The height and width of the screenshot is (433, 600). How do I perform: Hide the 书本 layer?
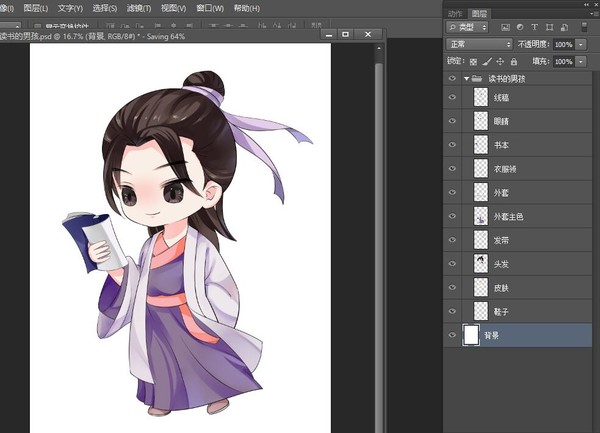pyautogui.click(x=452, y=145)
